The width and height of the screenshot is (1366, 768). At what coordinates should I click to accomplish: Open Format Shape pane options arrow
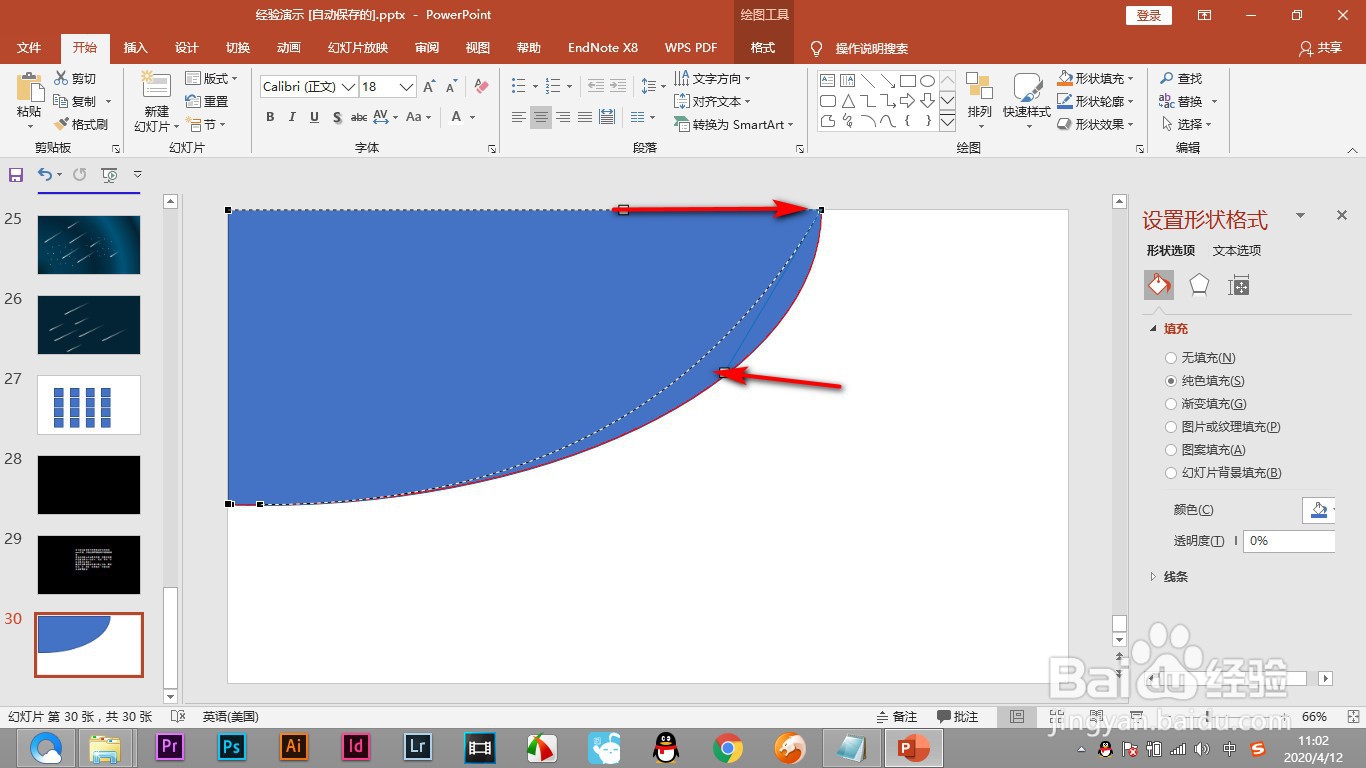pyautogui.click(x=1300, y=215)
